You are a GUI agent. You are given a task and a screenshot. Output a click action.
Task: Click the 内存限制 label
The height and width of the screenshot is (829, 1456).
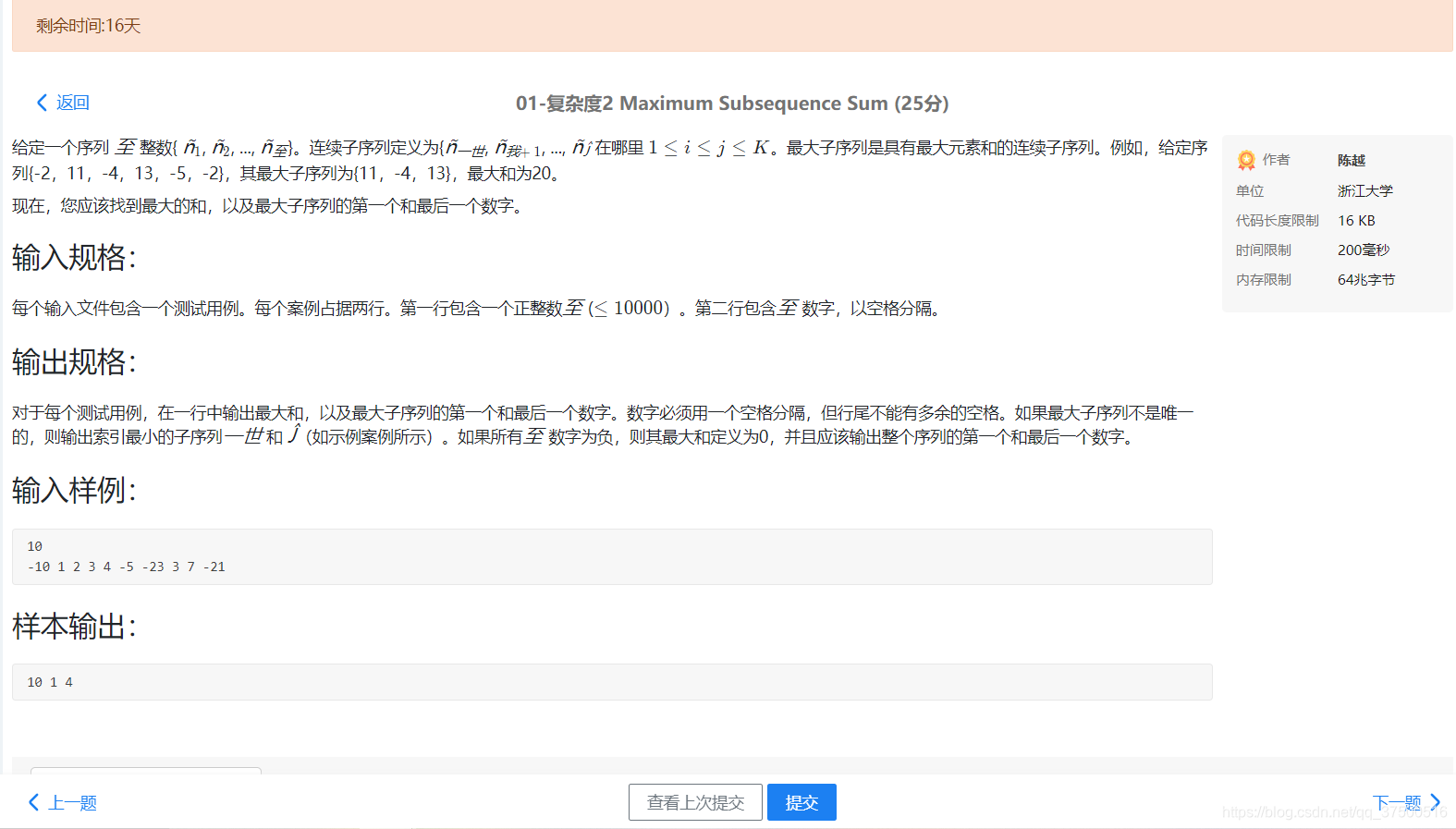(x=1264, y=279)
